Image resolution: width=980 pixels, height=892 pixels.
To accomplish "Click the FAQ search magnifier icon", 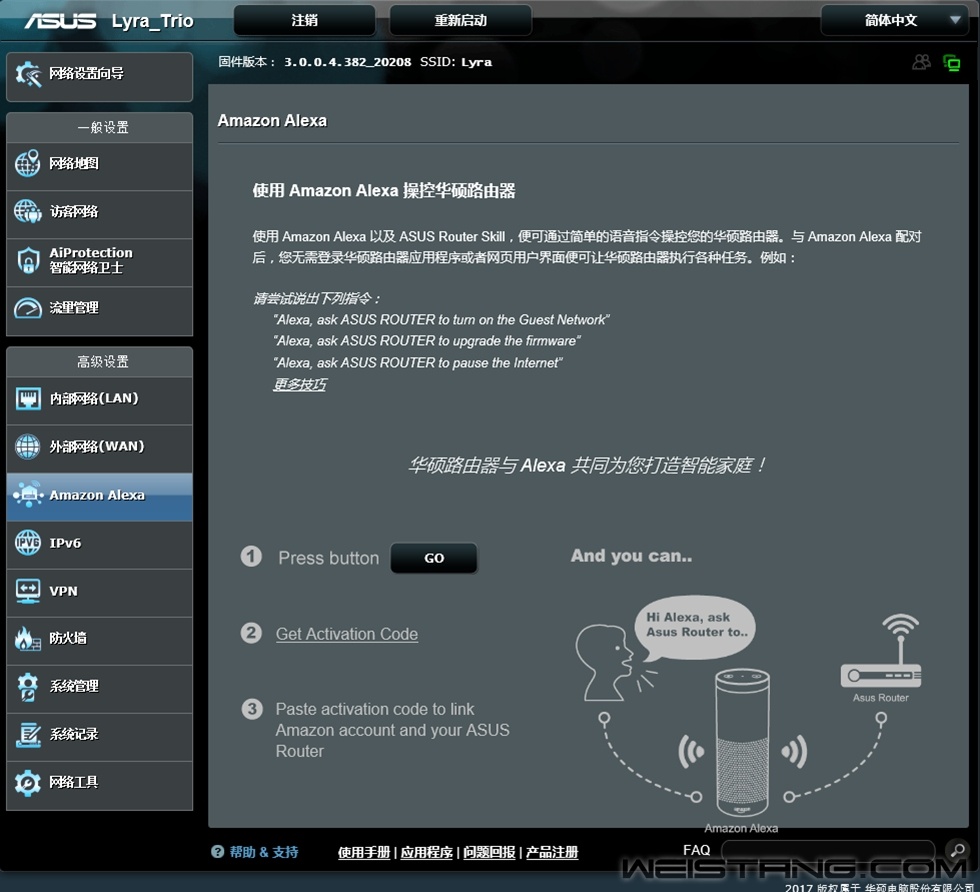I will pos(956,851).
